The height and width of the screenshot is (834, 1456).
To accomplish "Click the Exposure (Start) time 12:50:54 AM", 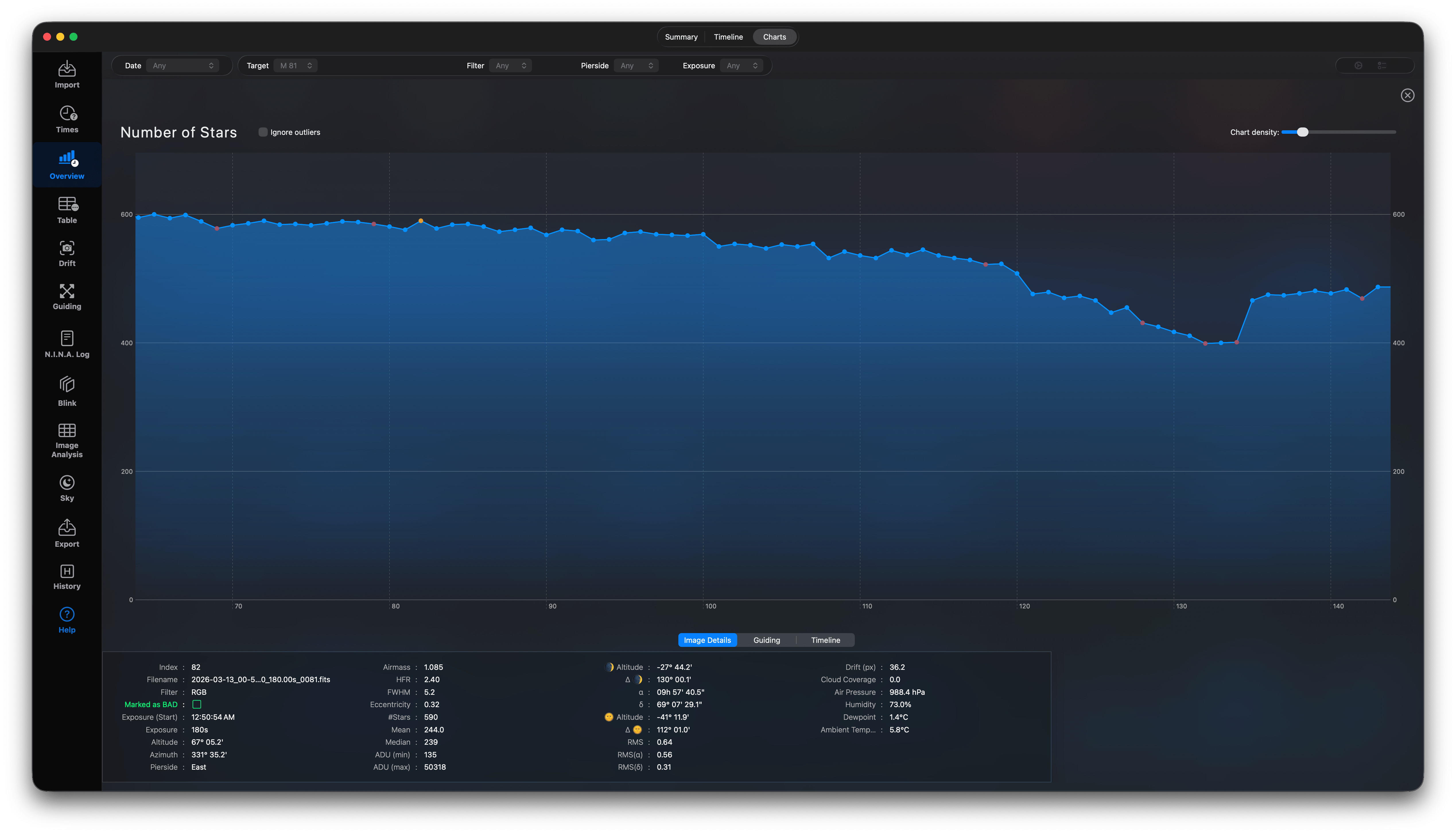I will [x=213, y=717].
